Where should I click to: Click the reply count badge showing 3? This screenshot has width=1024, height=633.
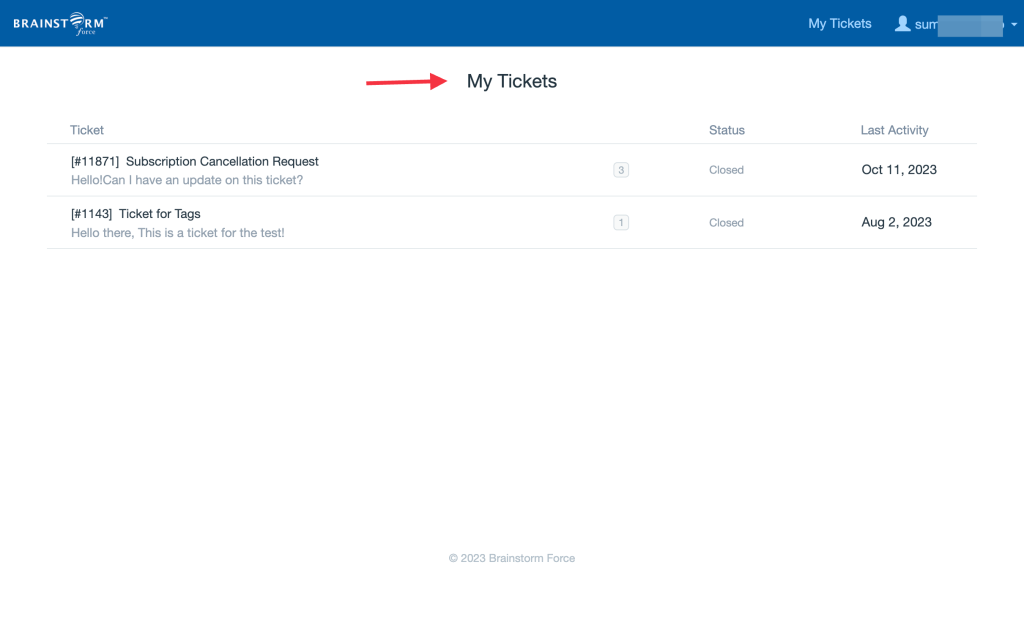pyautogui.click(x=620, y=170)
